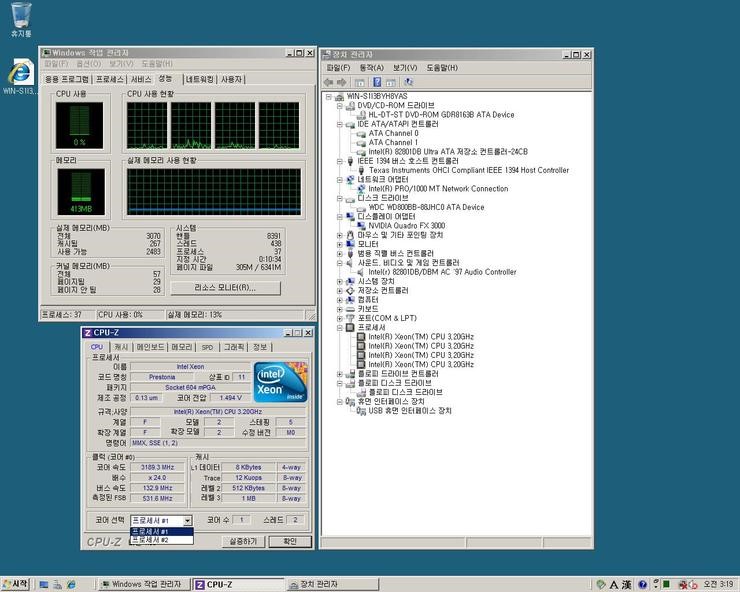Click the 漢 Hanja IME icon in the tray
This screenshot has height=592, width=740.
pyautogui.click(x=627, y=584)
